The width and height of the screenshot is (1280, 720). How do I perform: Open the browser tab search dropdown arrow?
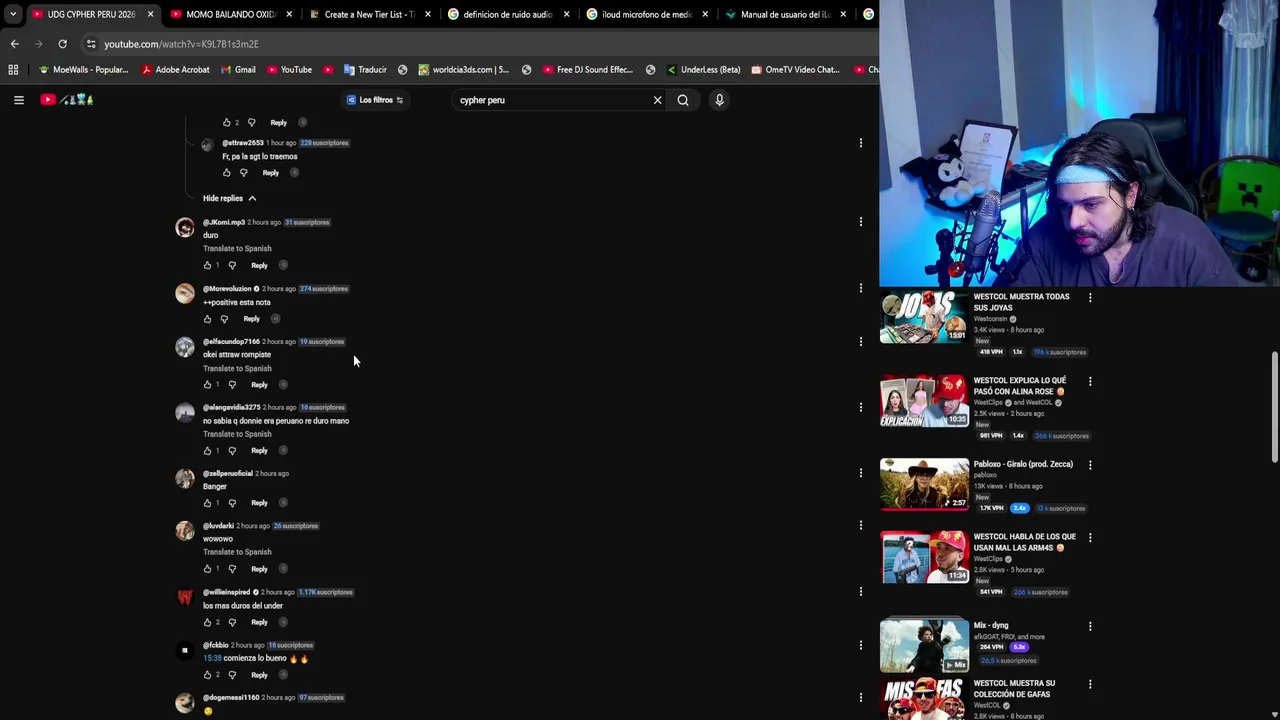(x=13, y=14)
